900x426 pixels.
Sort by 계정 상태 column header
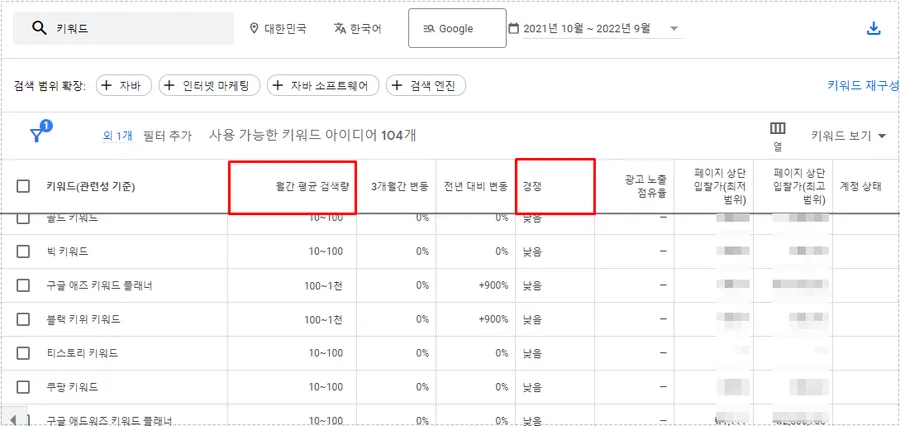(x=861, y=187)
